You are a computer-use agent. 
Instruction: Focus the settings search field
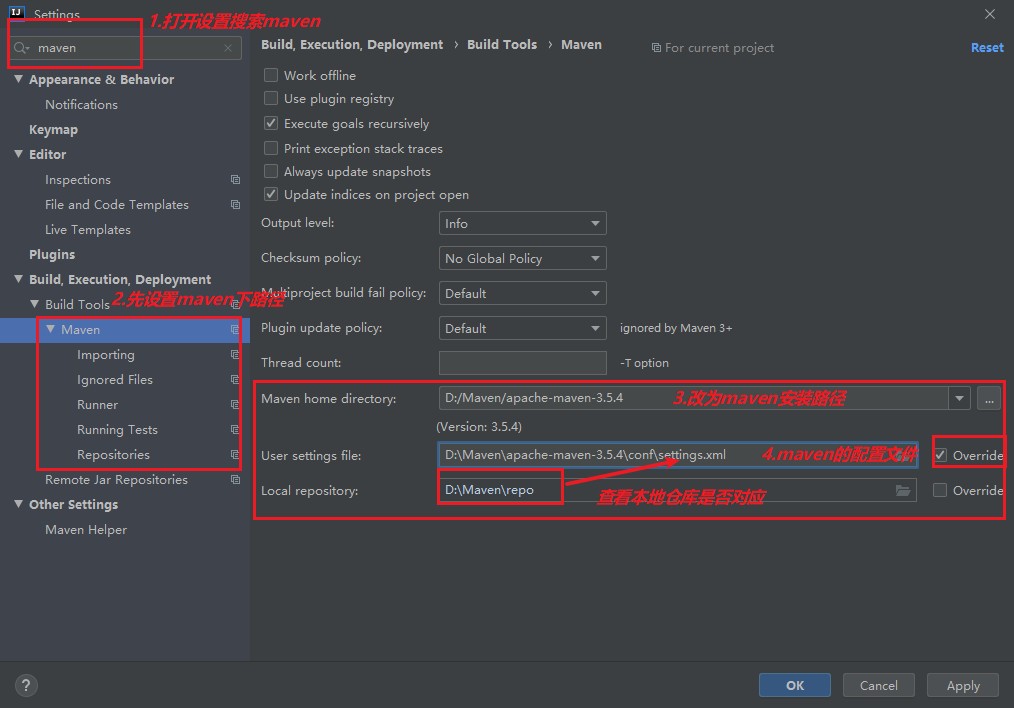127,48
